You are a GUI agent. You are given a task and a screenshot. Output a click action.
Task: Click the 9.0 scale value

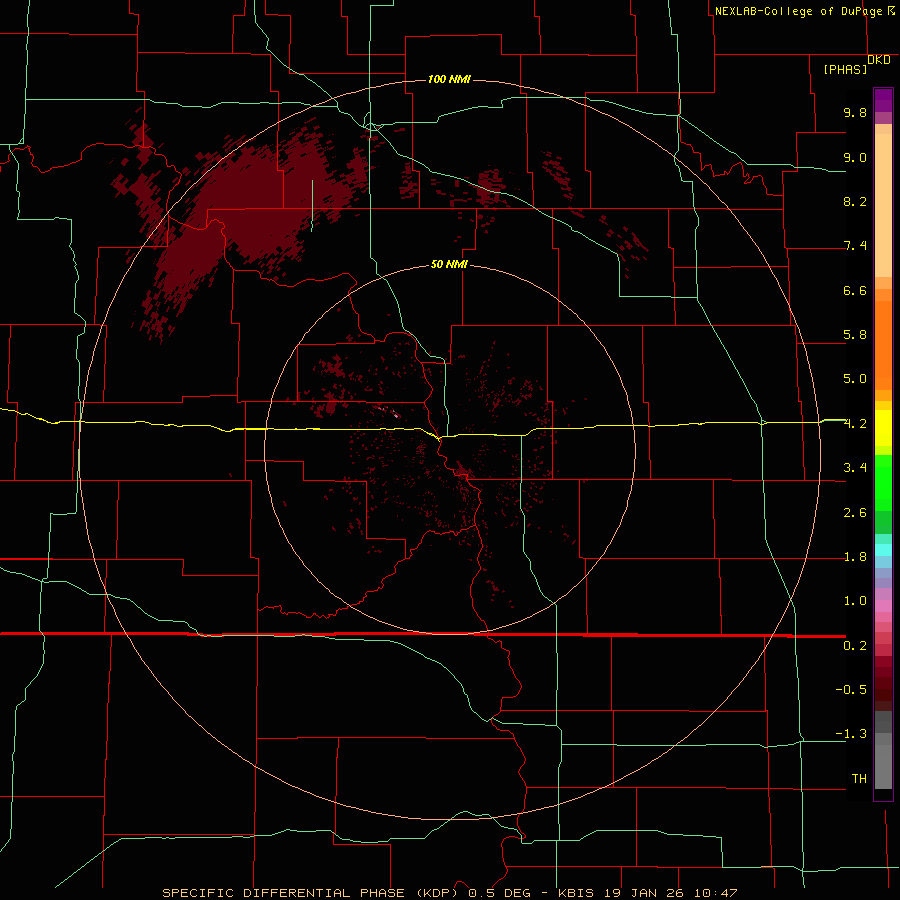pyautogui.click(x=855, y=157)
